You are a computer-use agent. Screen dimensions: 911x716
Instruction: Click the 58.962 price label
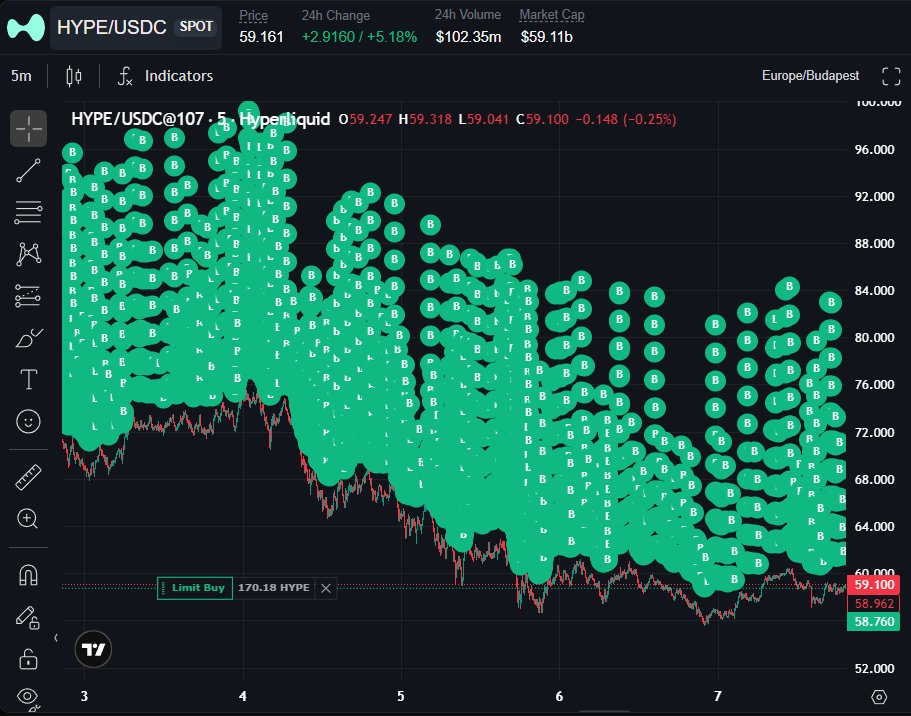point(874,603)
